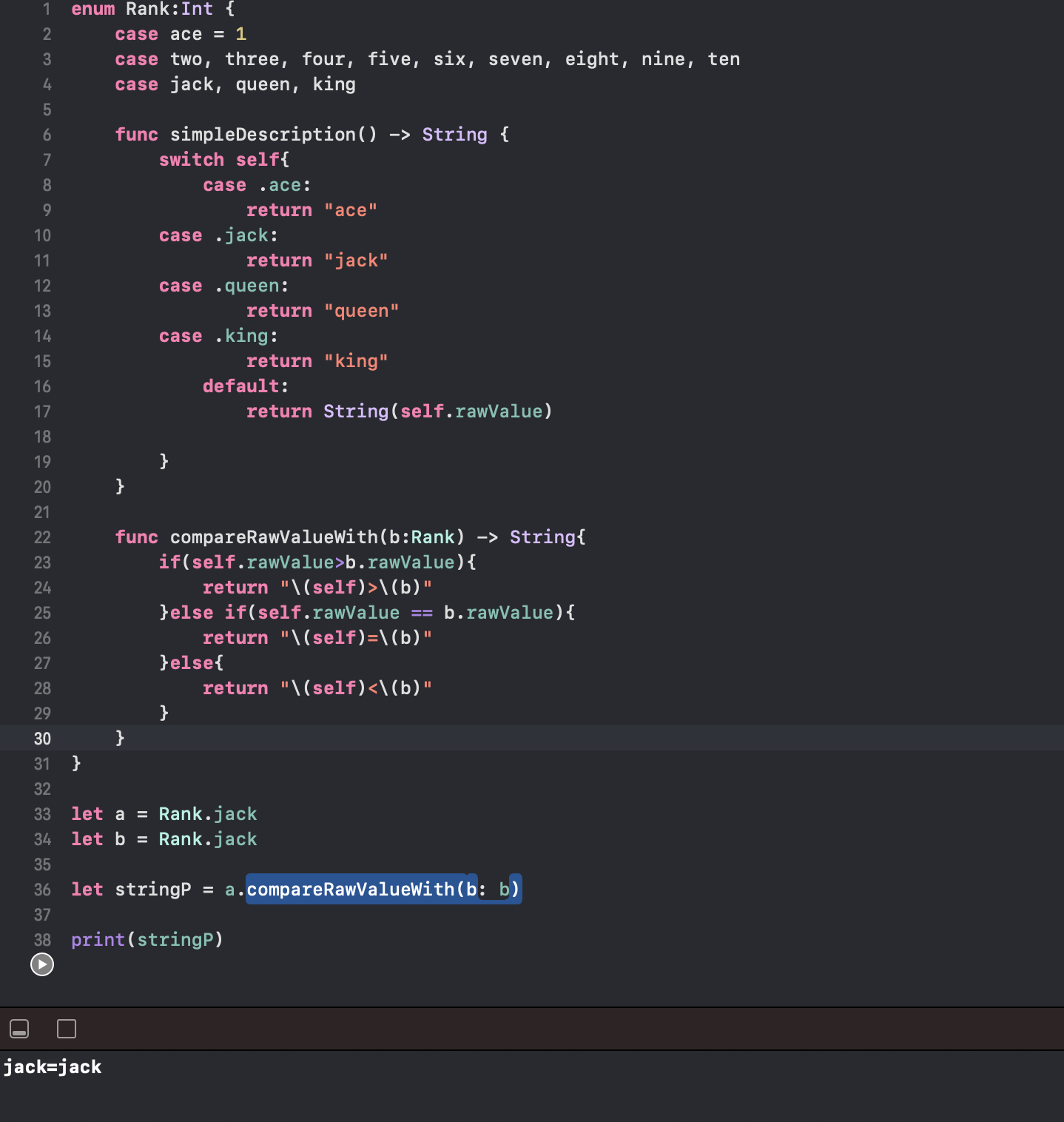
Task: Click line number 22 in the gutter
Action: (x=42, y=537)
